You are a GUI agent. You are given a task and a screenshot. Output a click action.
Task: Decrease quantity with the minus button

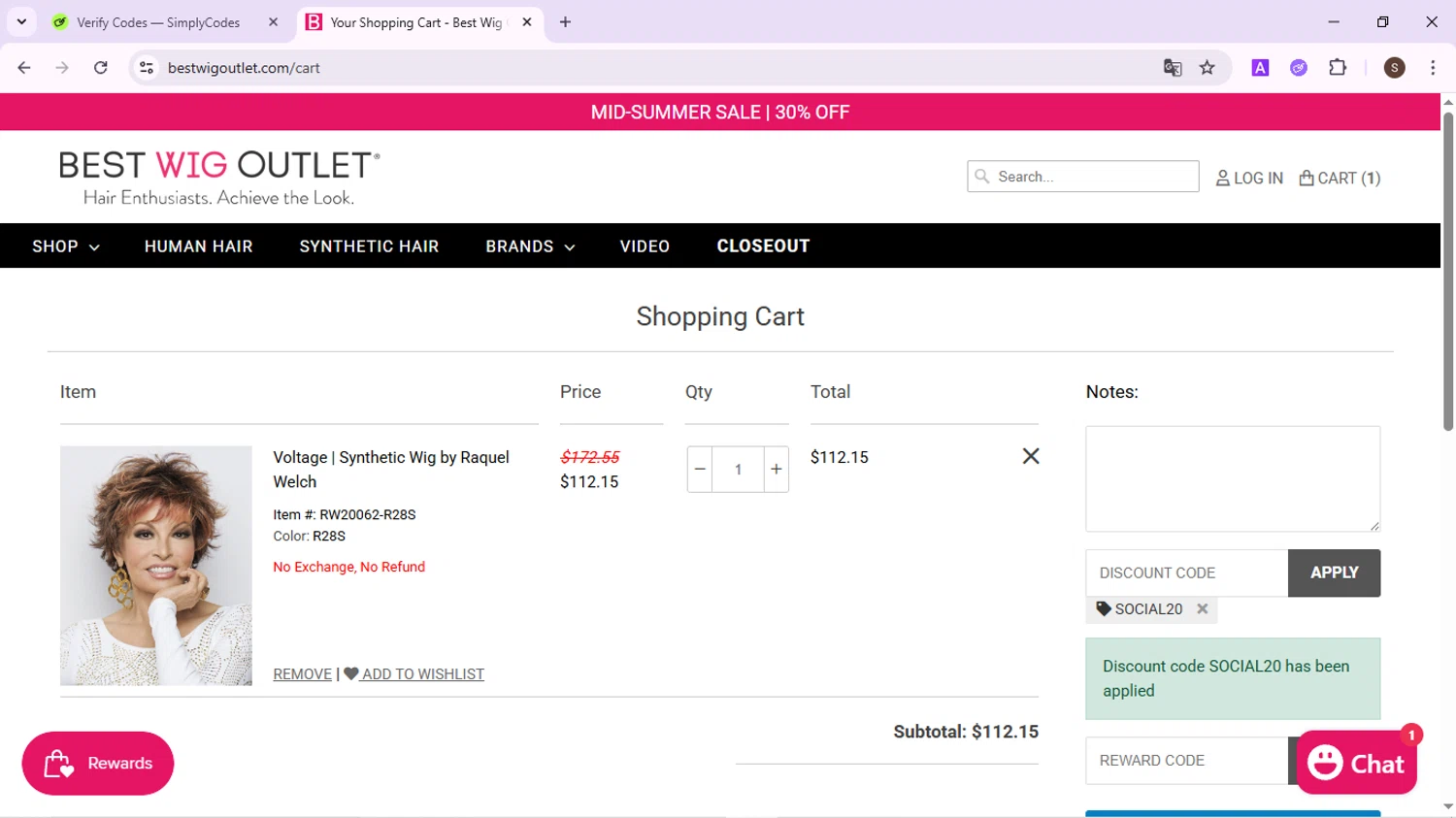[700, 470]
